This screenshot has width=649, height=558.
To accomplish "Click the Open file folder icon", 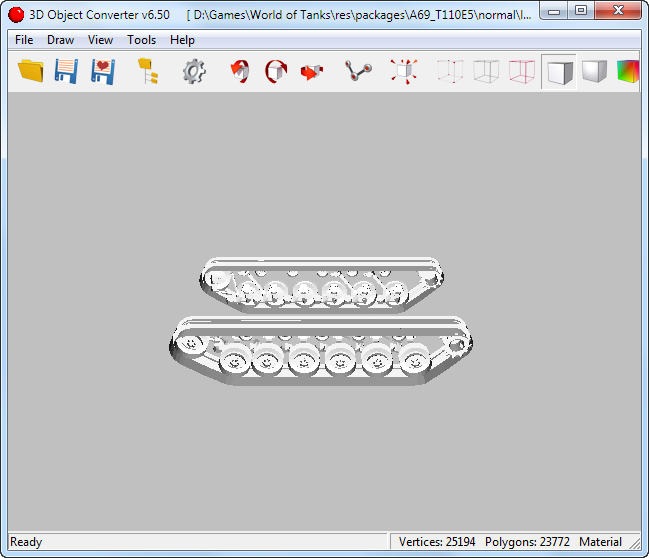I will (31, 71).
